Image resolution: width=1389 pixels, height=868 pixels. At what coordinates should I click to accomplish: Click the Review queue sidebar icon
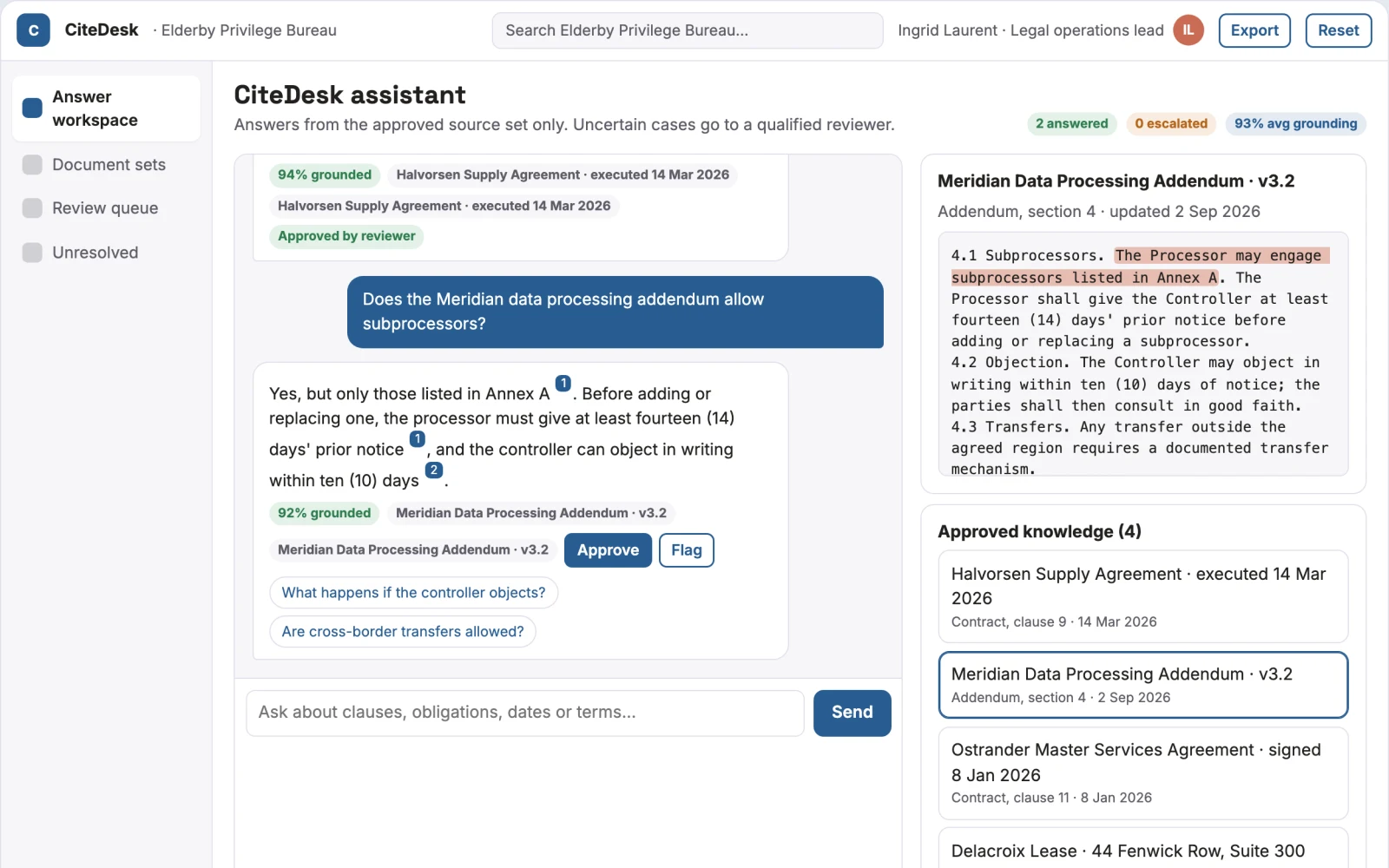click(32, 208)
